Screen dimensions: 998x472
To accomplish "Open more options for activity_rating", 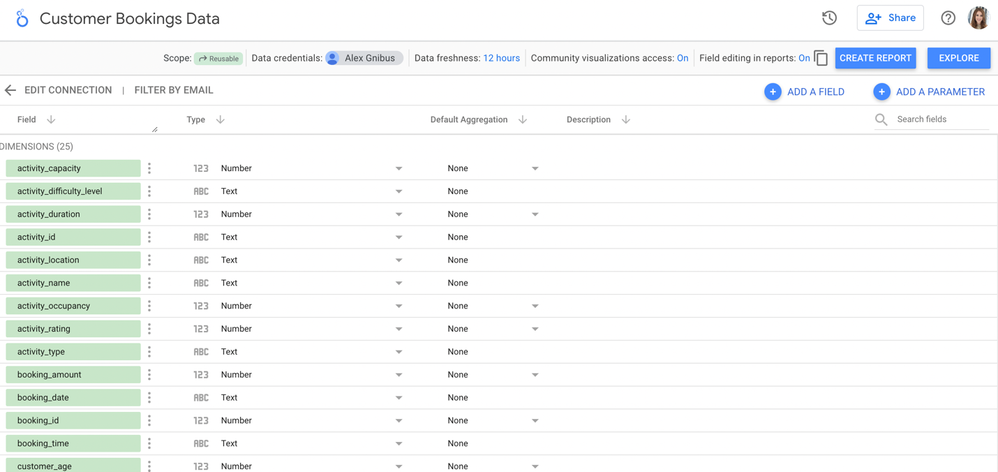I will pyautogui.click(x=149, y=328).
